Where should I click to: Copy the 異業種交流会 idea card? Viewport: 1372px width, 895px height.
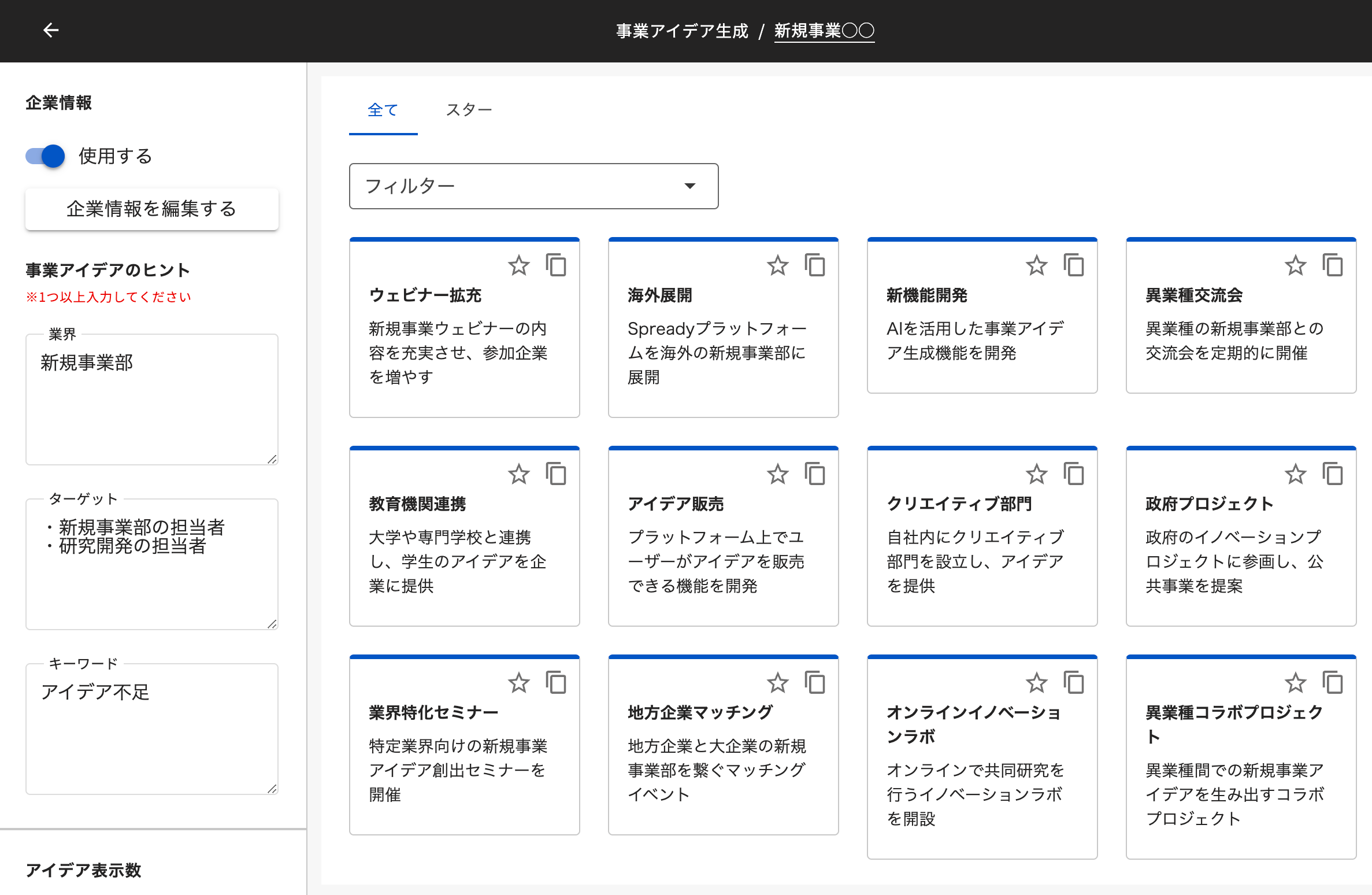coord(1333,266)
